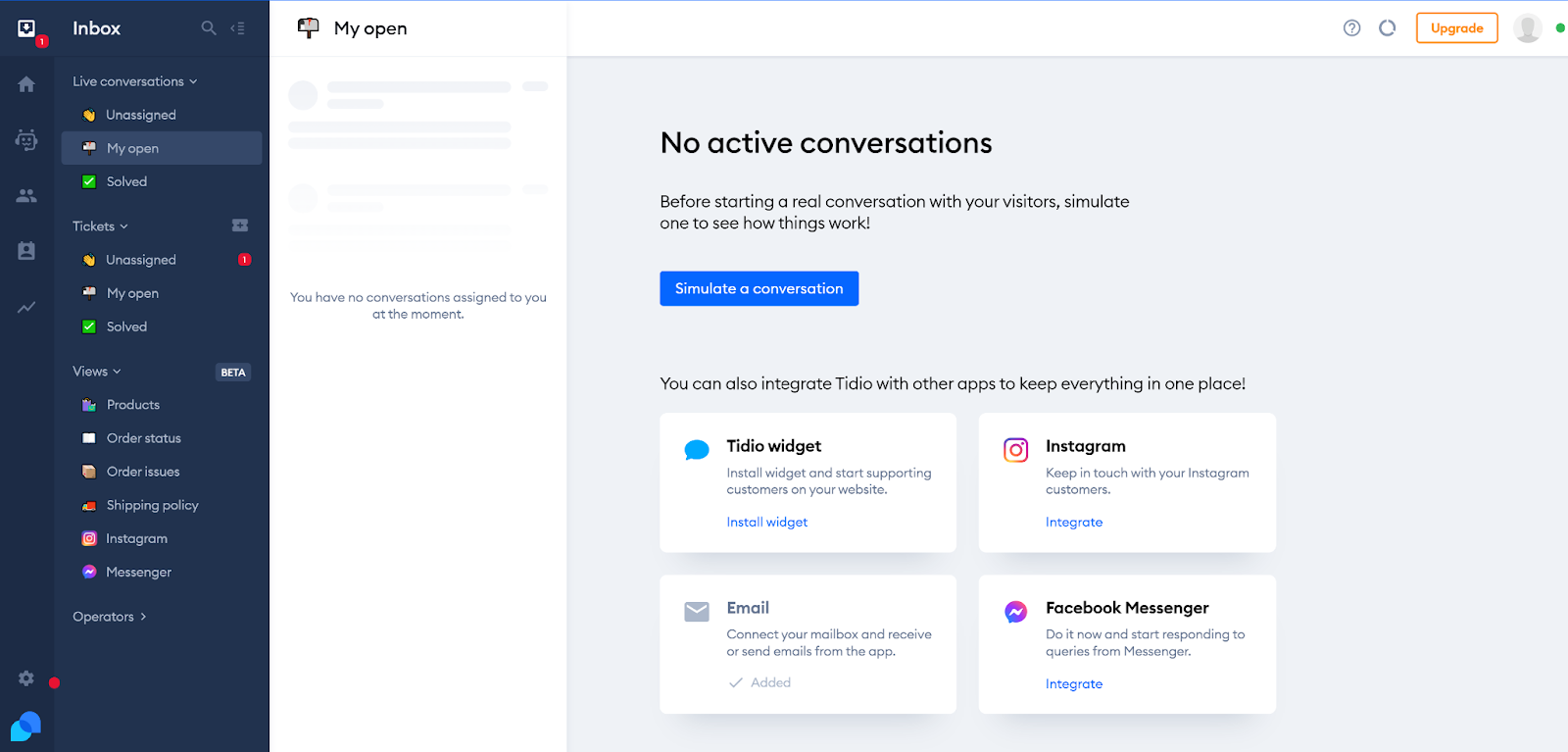The width and height of the screenshot is (1568, 752).
Task: Select Unassigned under Live conversations
Action: point(141,115)
